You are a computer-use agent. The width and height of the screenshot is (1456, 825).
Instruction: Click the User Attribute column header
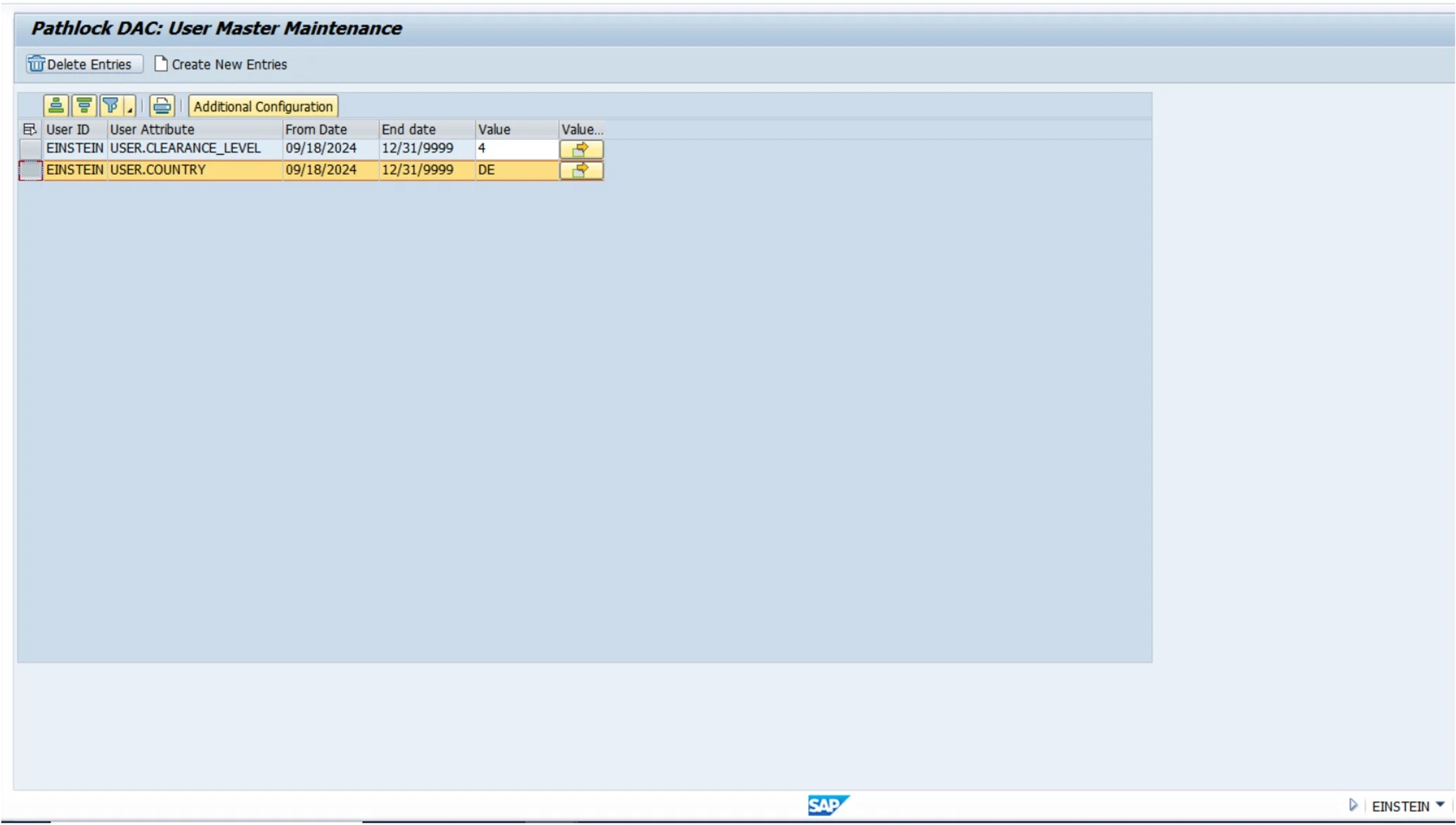[x=195, y=129]
